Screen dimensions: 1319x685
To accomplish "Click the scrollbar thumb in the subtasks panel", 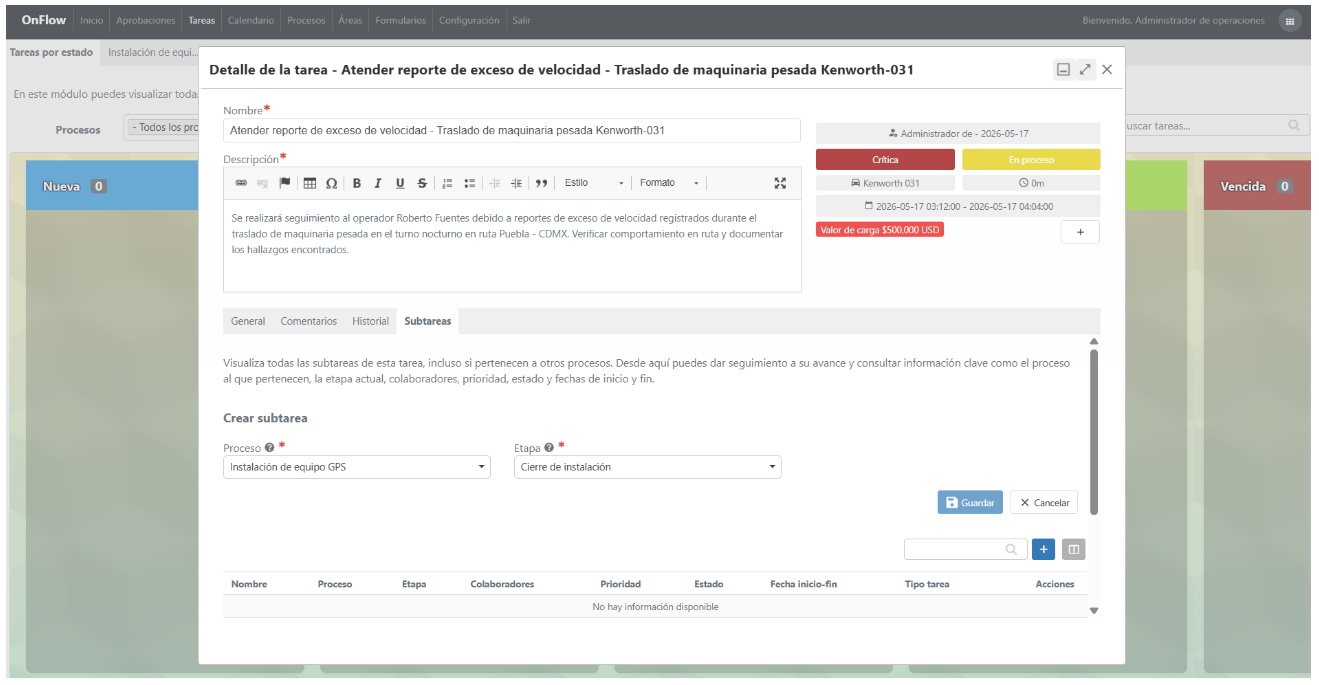I will [1093, 432].
